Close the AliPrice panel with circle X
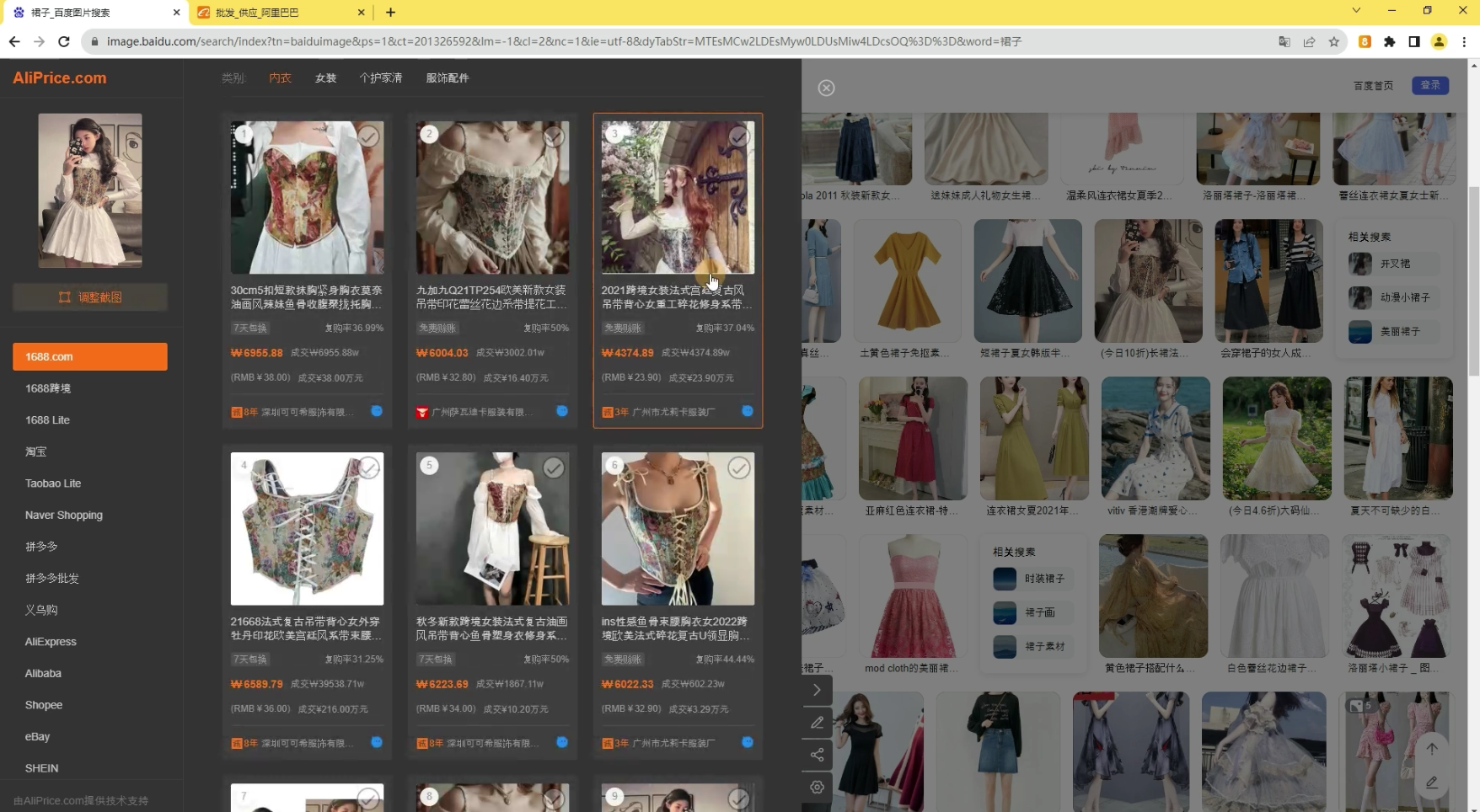 point(826,88)
